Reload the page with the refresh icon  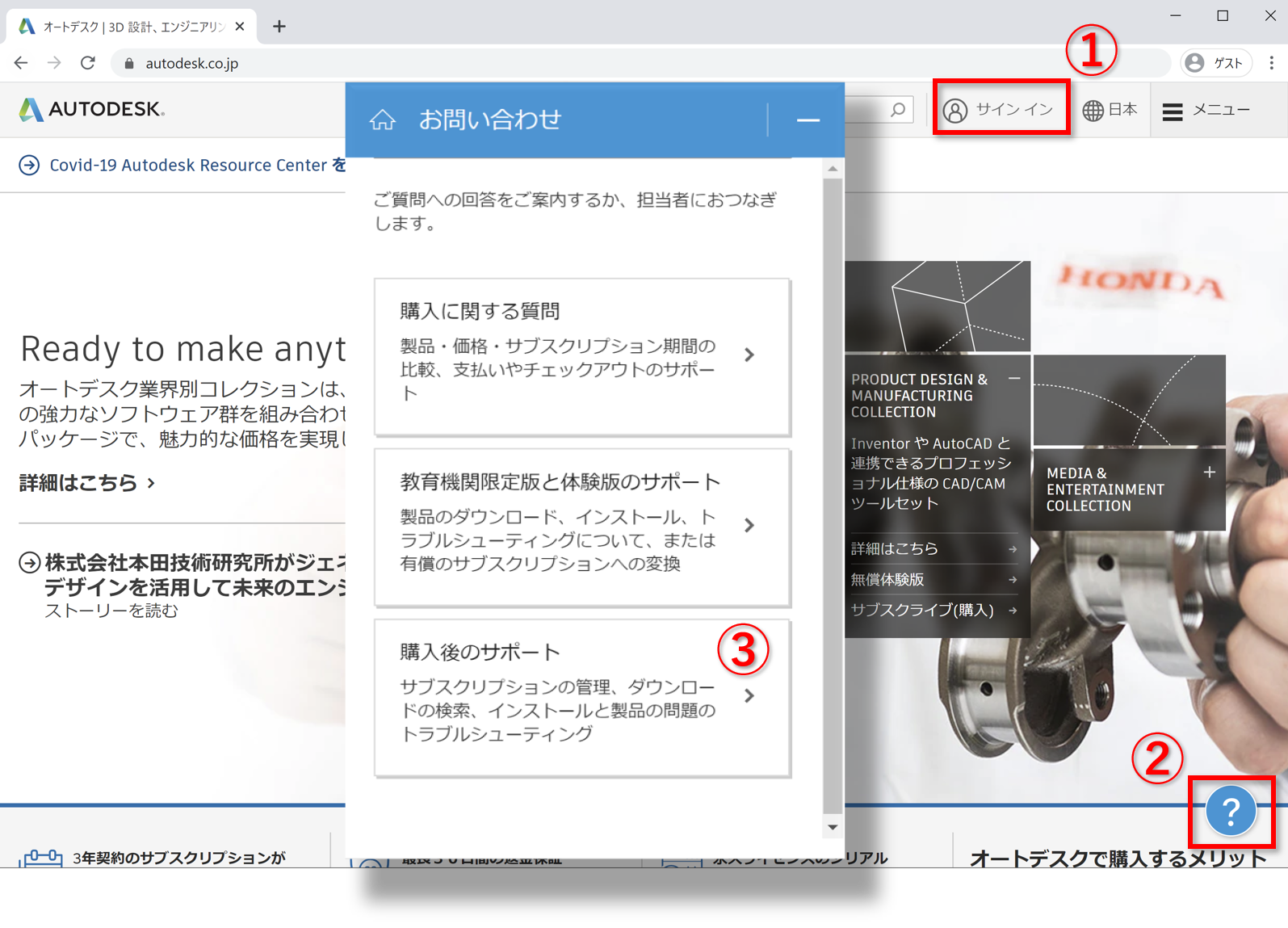coord(88,63)
